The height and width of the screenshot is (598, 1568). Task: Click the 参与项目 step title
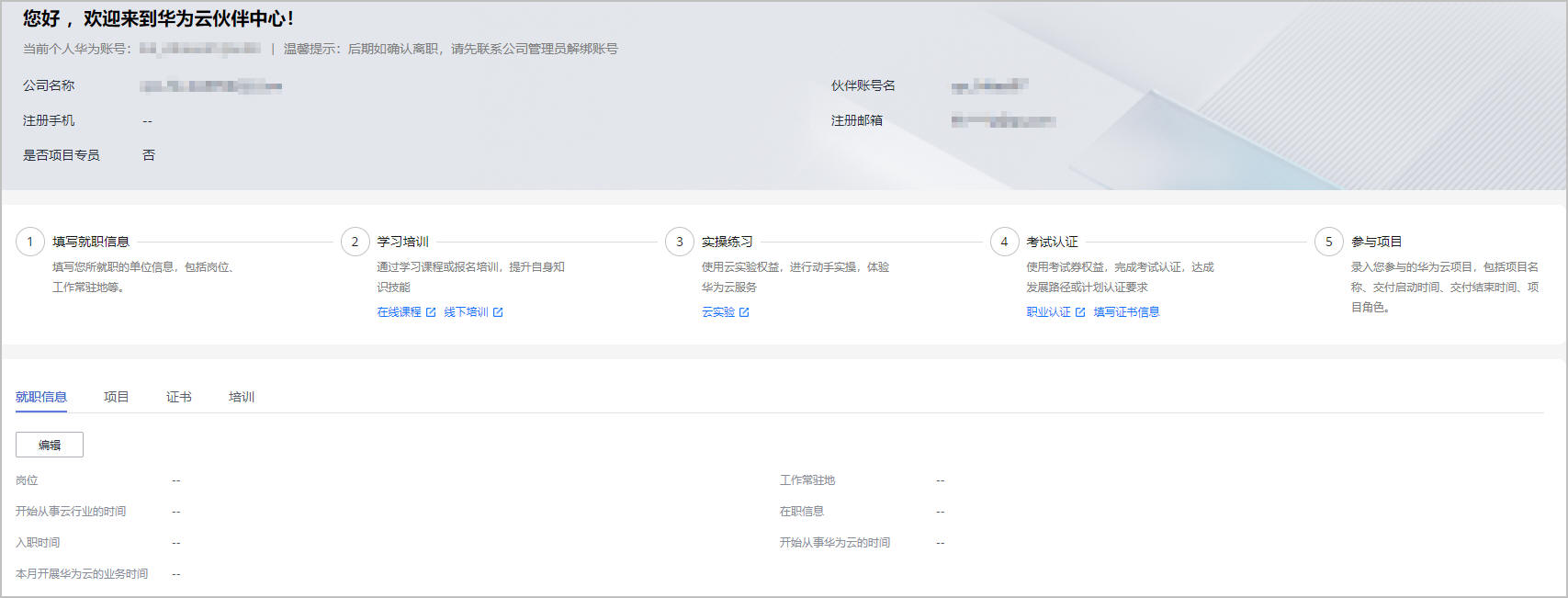point(1376,242)
